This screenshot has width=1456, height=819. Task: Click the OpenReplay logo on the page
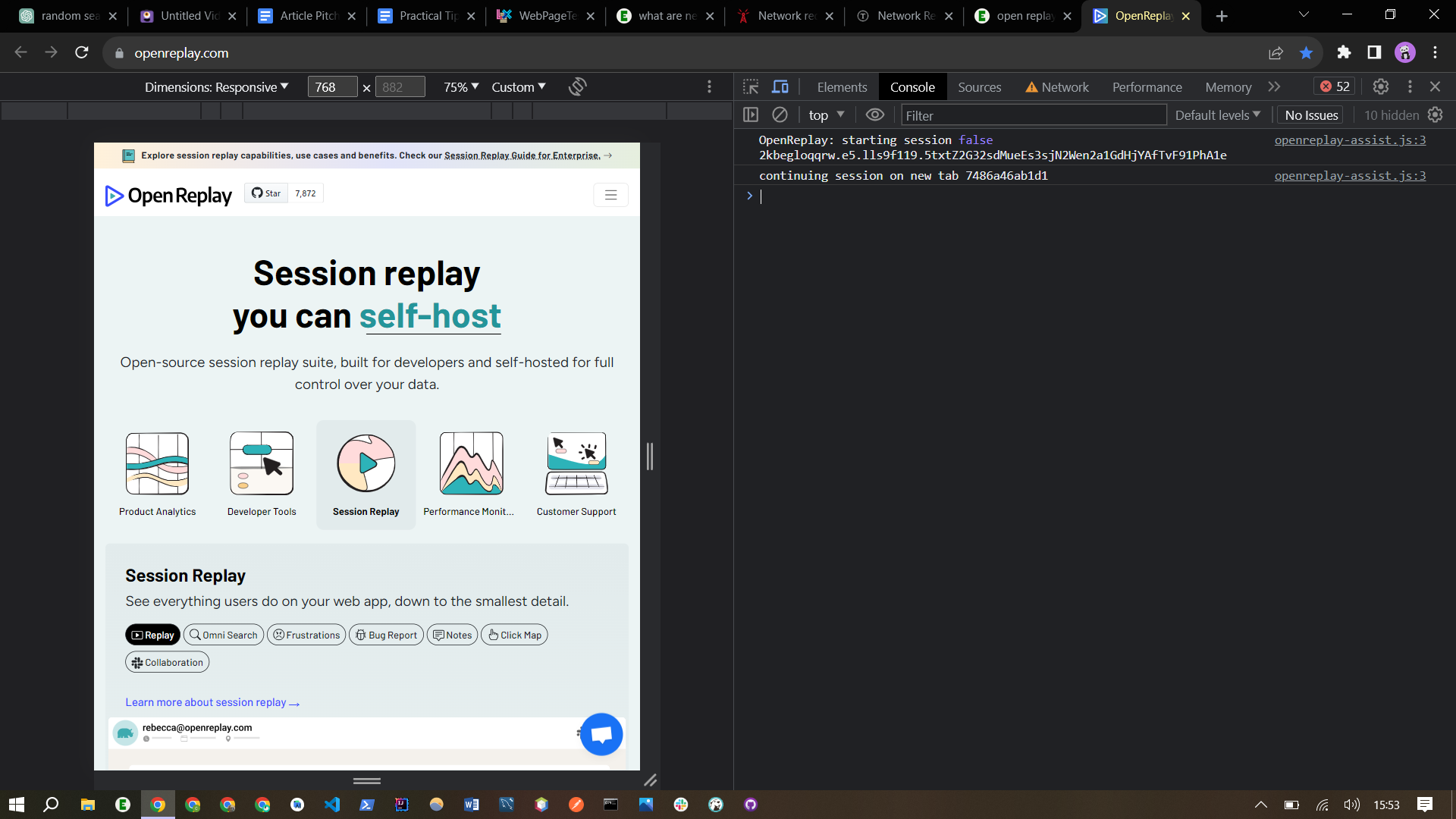(x=168, y=196)
